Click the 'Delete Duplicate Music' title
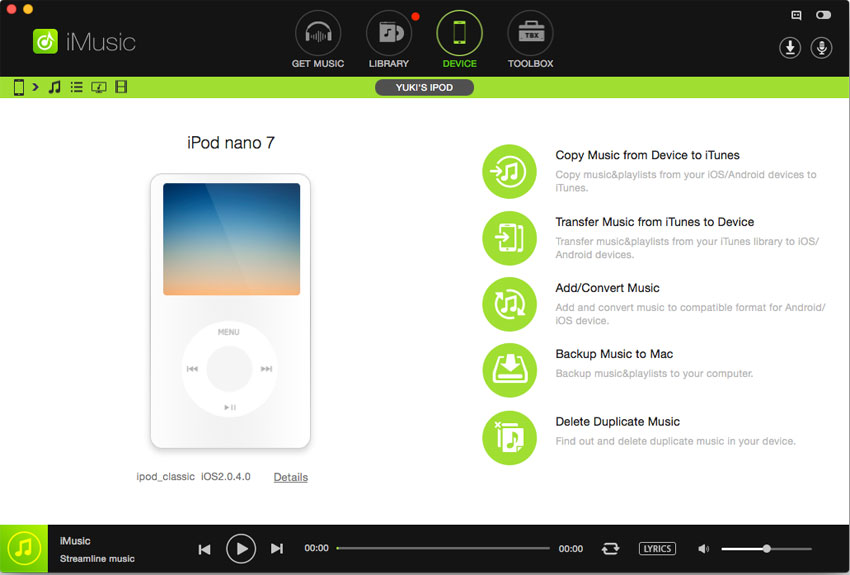Screen dimensions: 850x575 [617, 422]
